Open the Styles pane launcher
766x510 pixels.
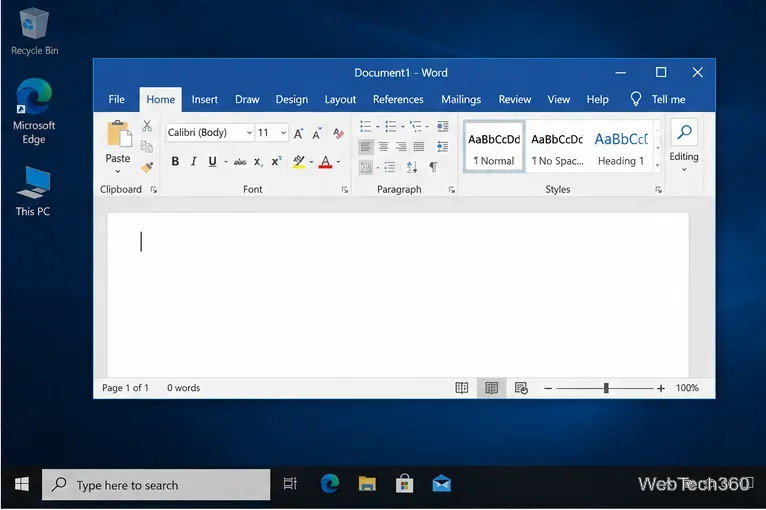658,190
